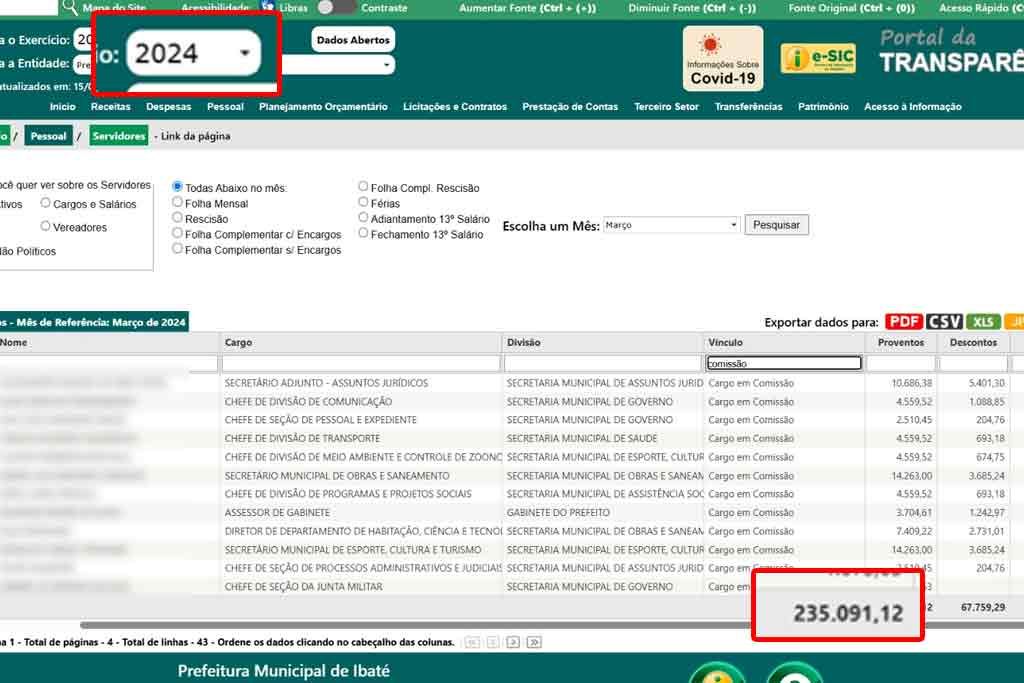This screenshot has height=683, width=1024.
Task: Click the Pessoal breadcrumb link
Action: pyautogui.click(x=48, y=136)
